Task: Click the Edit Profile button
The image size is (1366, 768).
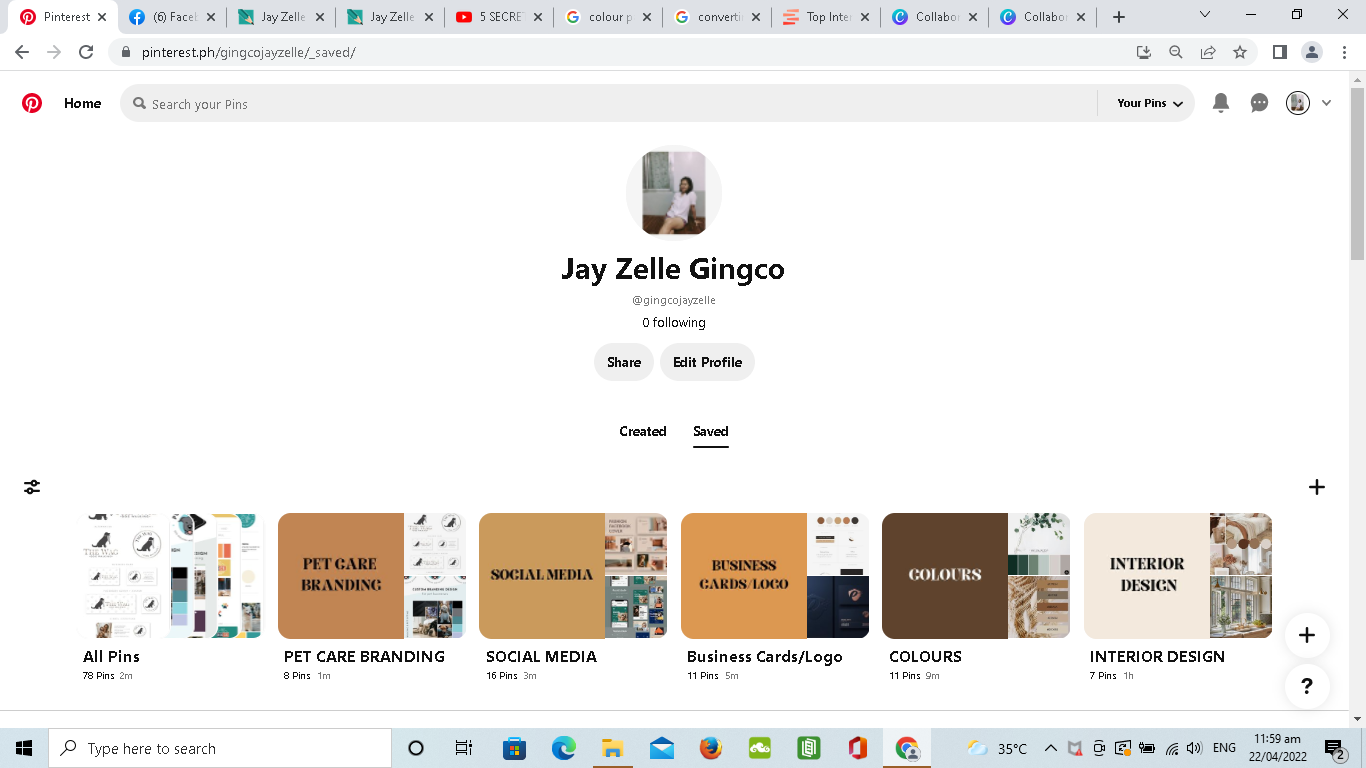Action: pyautogui.click(x=707, y=362)
